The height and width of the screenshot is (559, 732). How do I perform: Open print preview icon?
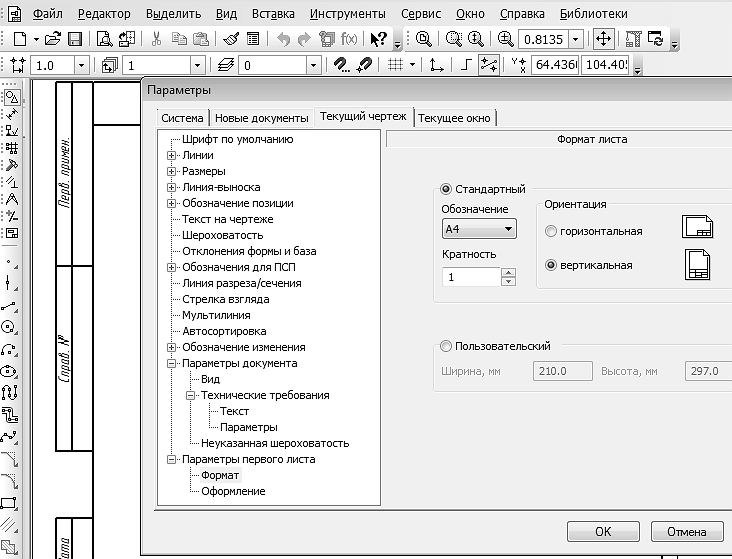[105, 39]
